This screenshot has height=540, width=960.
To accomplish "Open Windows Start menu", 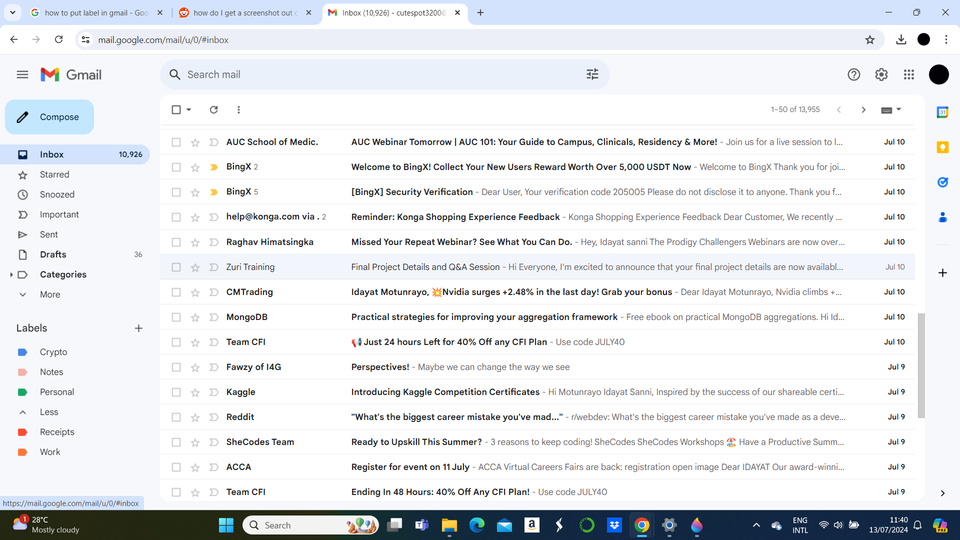I will (226, 525).
